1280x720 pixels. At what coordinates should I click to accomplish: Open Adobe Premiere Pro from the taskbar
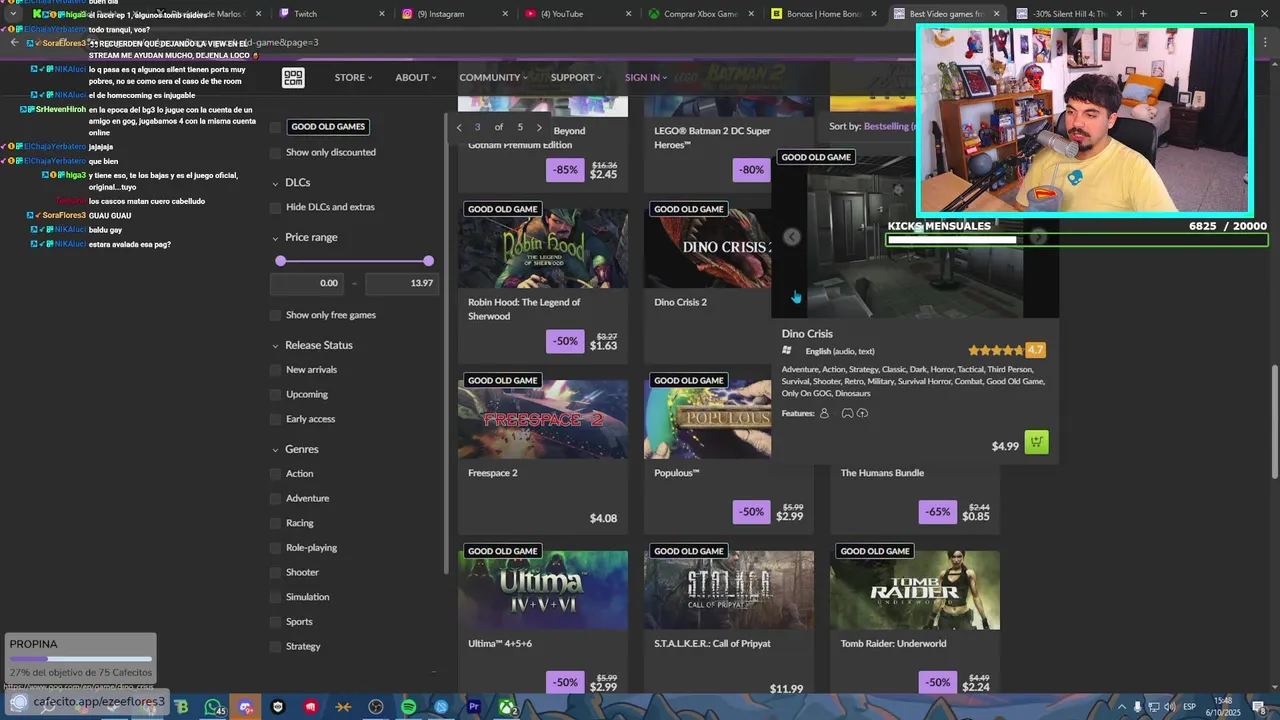474,707
